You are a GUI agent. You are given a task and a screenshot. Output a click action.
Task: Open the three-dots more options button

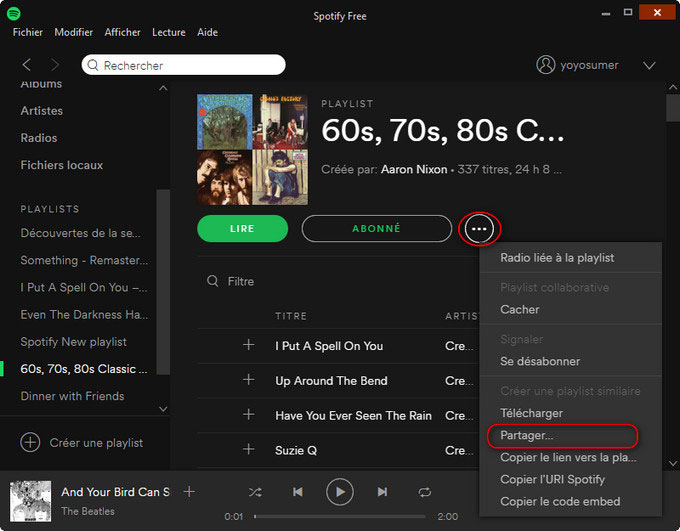[479, 229]
